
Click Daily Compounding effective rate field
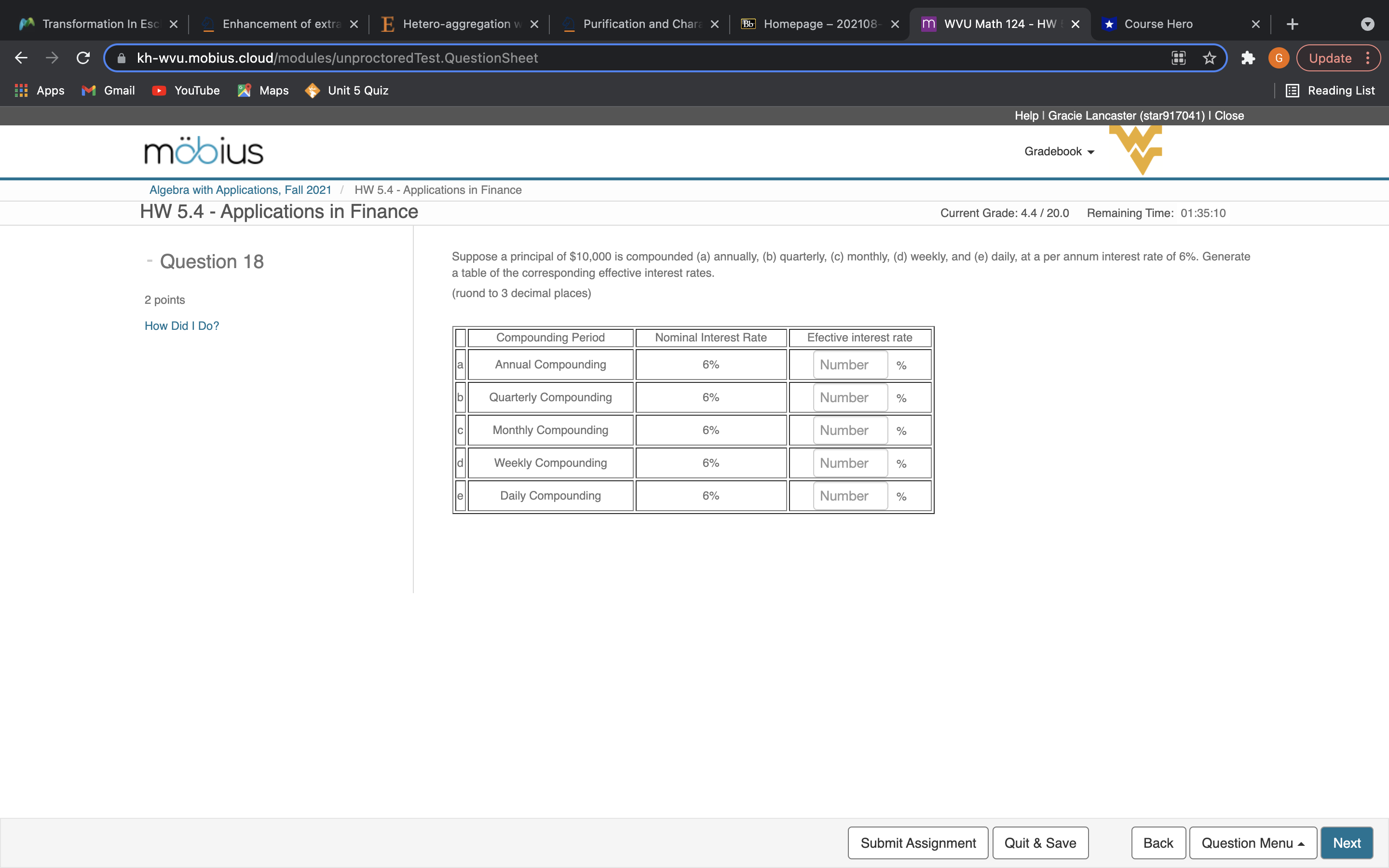[x=849, y=496]
